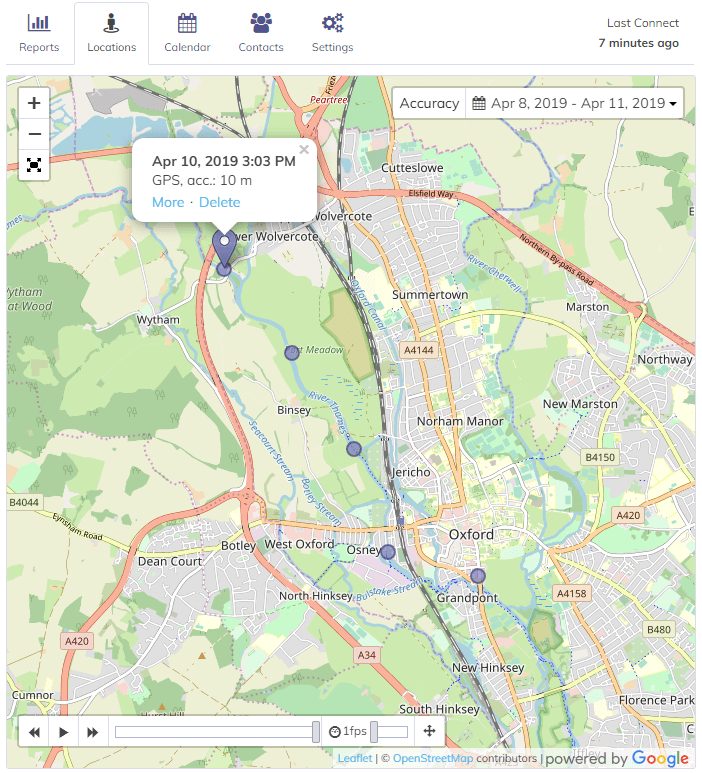
Task: Click popup timestamp 'Apr 10, 2019 3:03 PM'
Action: 224,161
